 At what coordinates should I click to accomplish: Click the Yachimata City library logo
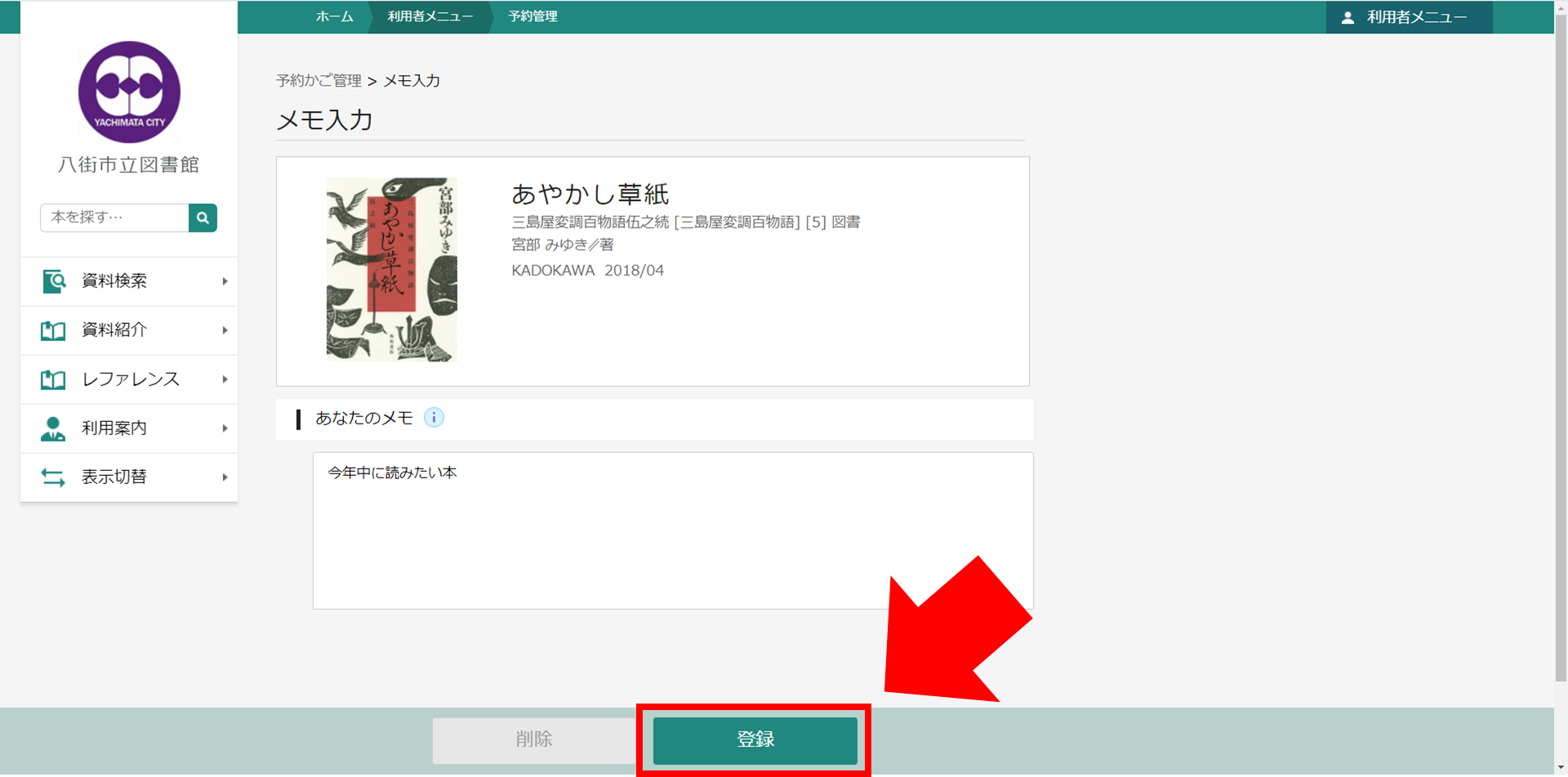[x=129, y=92]
